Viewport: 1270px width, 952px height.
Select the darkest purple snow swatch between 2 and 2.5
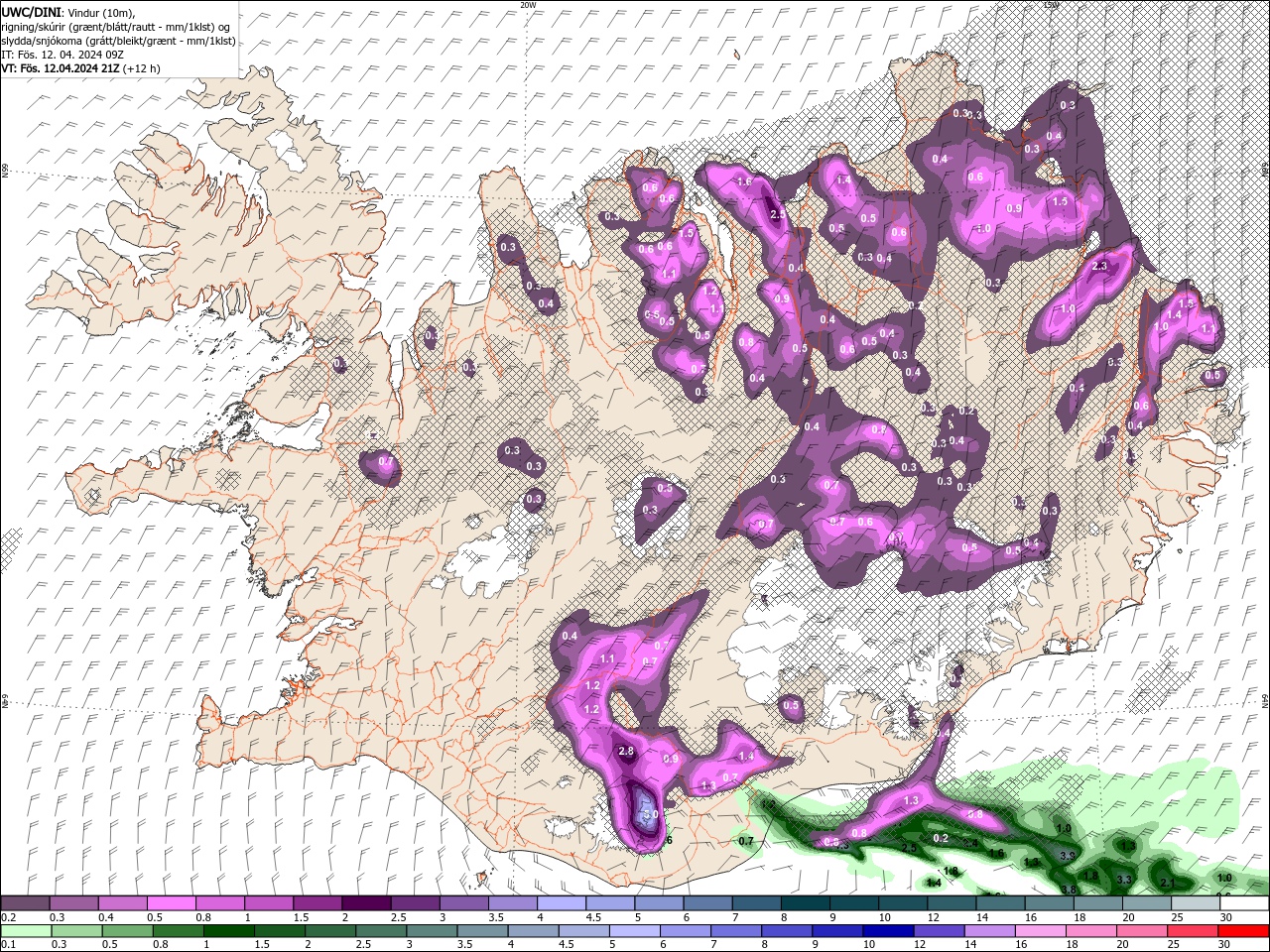coord(365,903)
